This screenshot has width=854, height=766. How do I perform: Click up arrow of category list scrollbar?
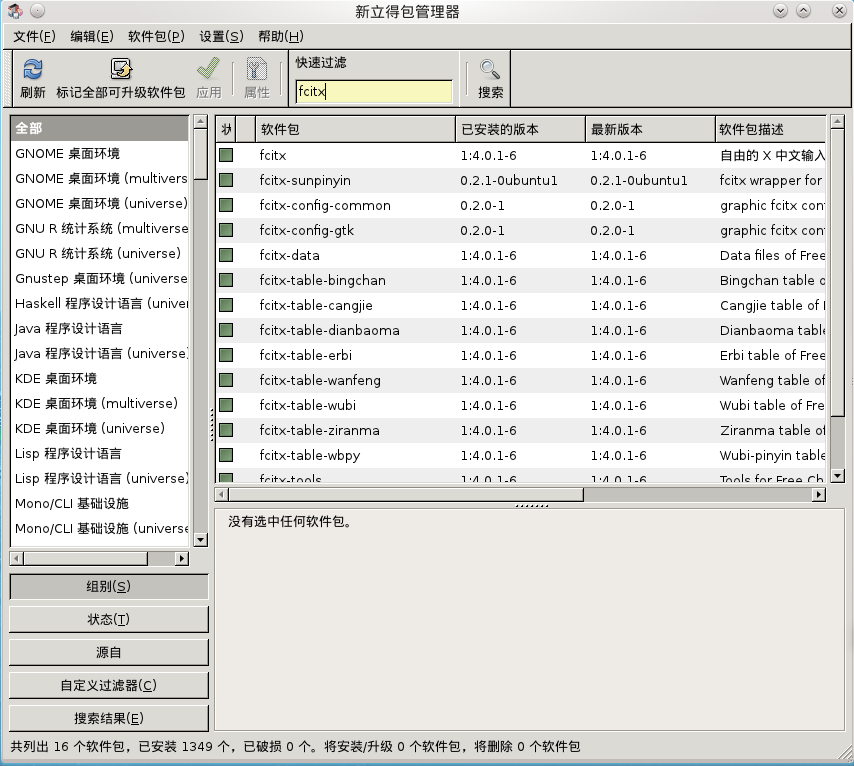click(x=201, y=121)
